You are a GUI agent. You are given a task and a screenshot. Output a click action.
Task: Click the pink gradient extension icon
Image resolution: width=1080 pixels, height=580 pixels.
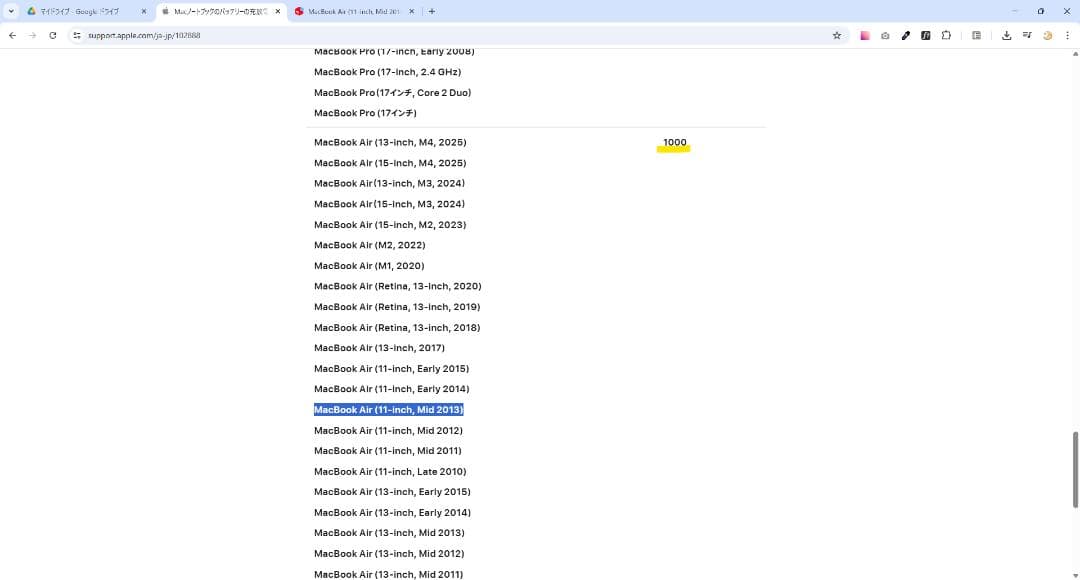point(865,35)
